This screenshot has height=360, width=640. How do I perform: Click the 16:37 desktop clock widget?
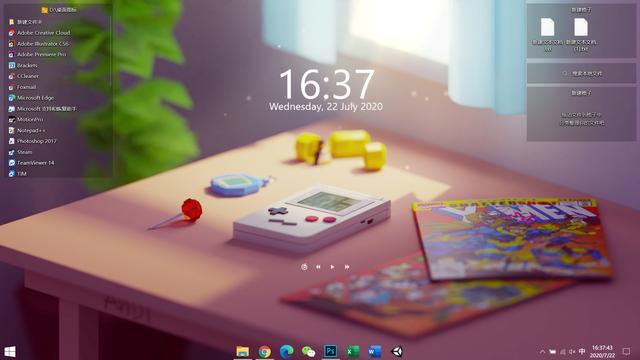[x=327, y=84]
